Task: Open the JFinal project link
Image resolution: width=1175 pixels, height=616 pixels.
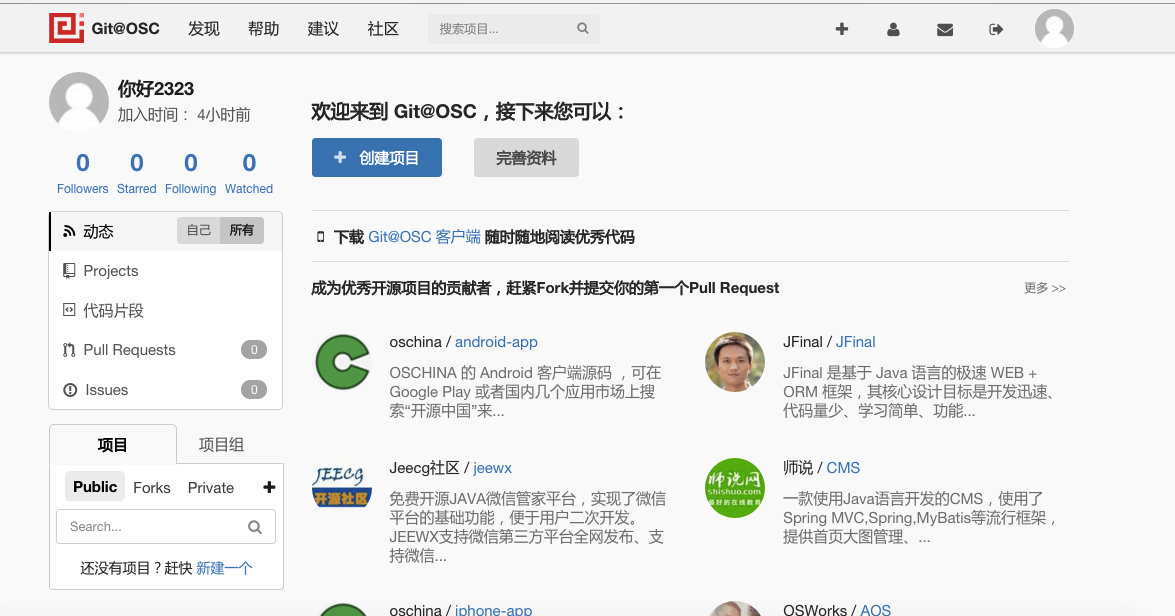Action: click(x=855, y=342)
